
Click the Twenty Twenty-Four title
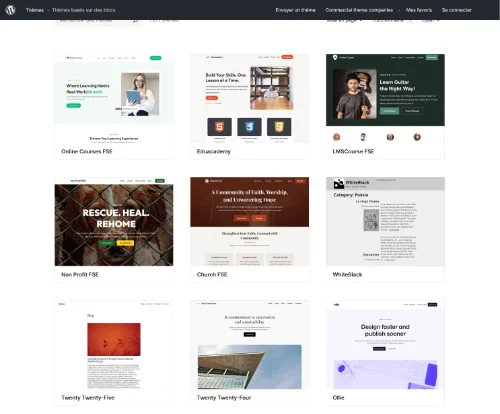pyautogui.click(x=224, y=397)
